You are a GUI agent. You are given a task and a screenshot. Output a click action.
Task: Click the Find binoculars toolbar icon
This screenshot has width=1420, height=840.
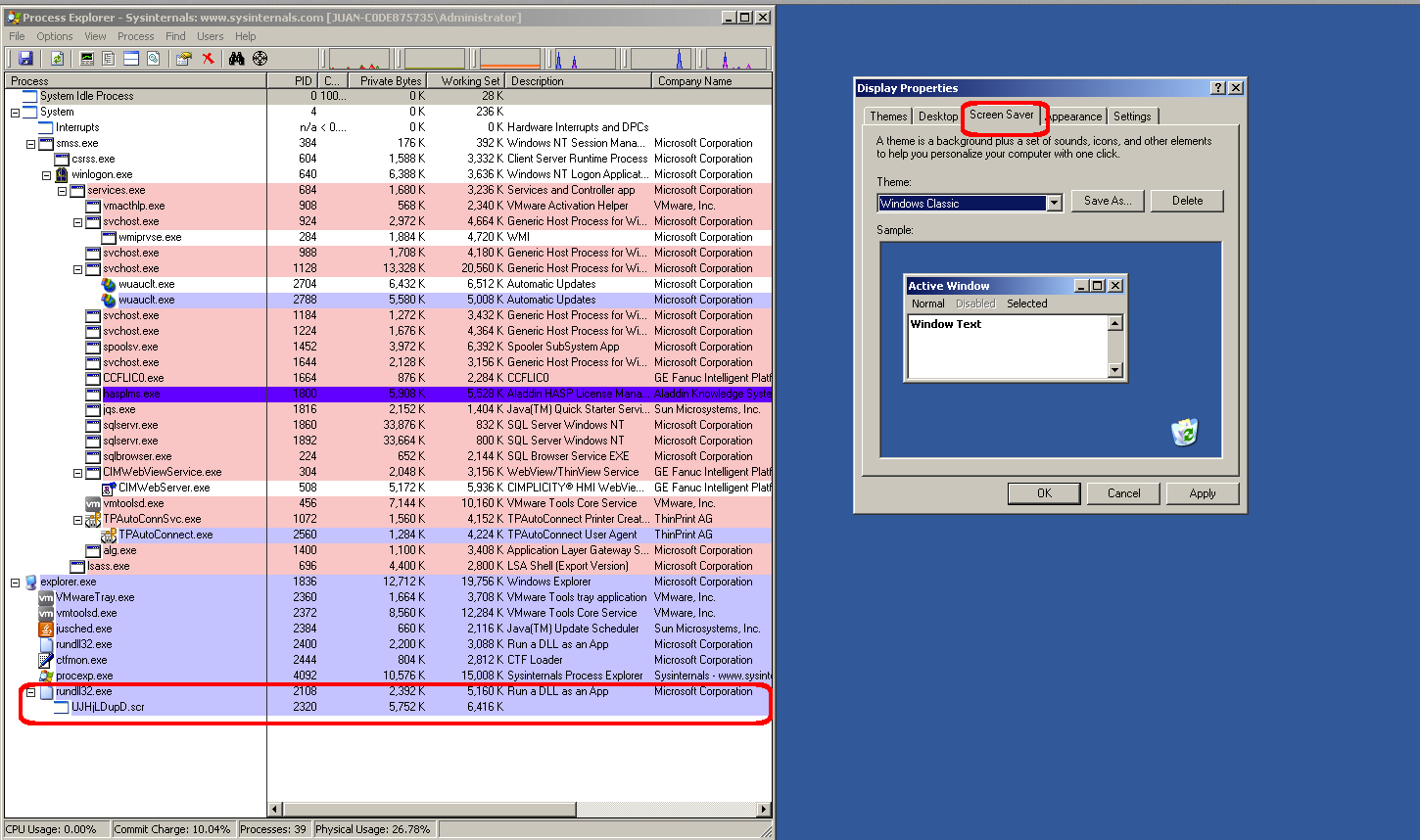coord(236,59)
